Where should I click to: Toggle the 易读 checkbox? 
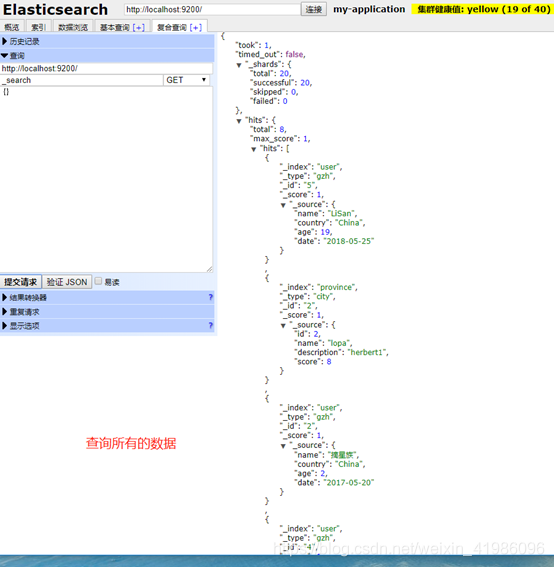tap(98, 281)
